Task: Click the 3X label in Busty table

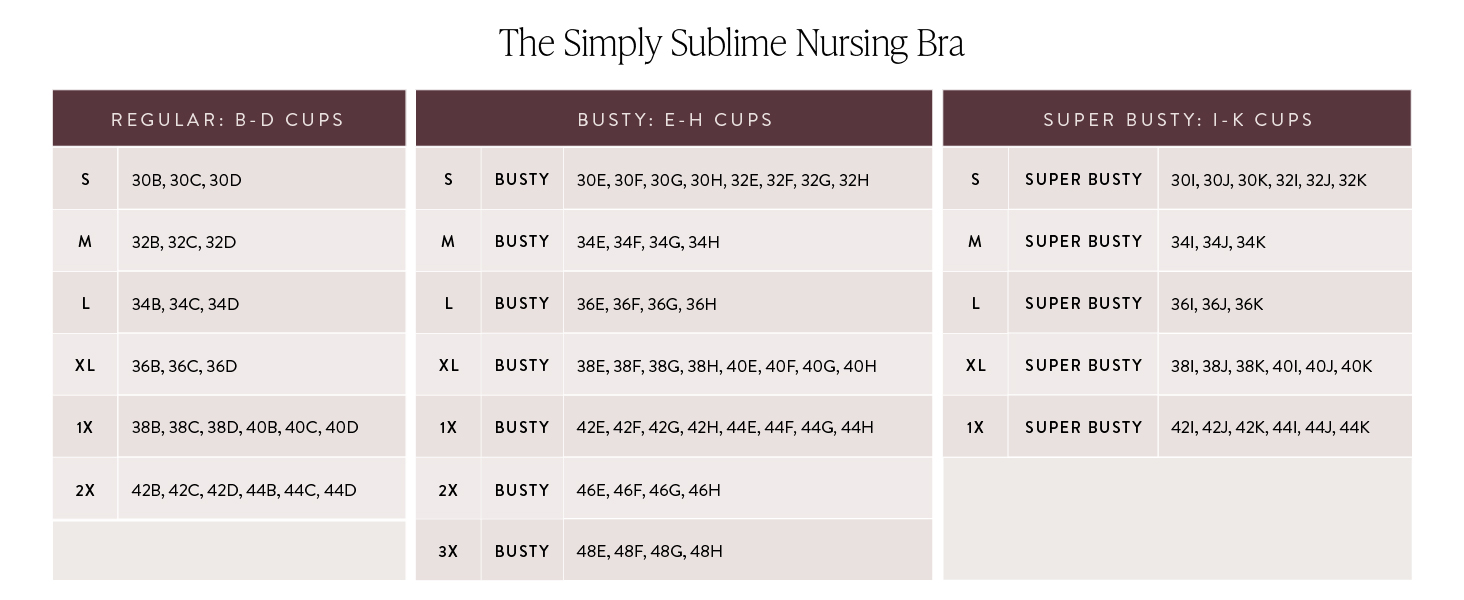Action: [x=448, y=552]
